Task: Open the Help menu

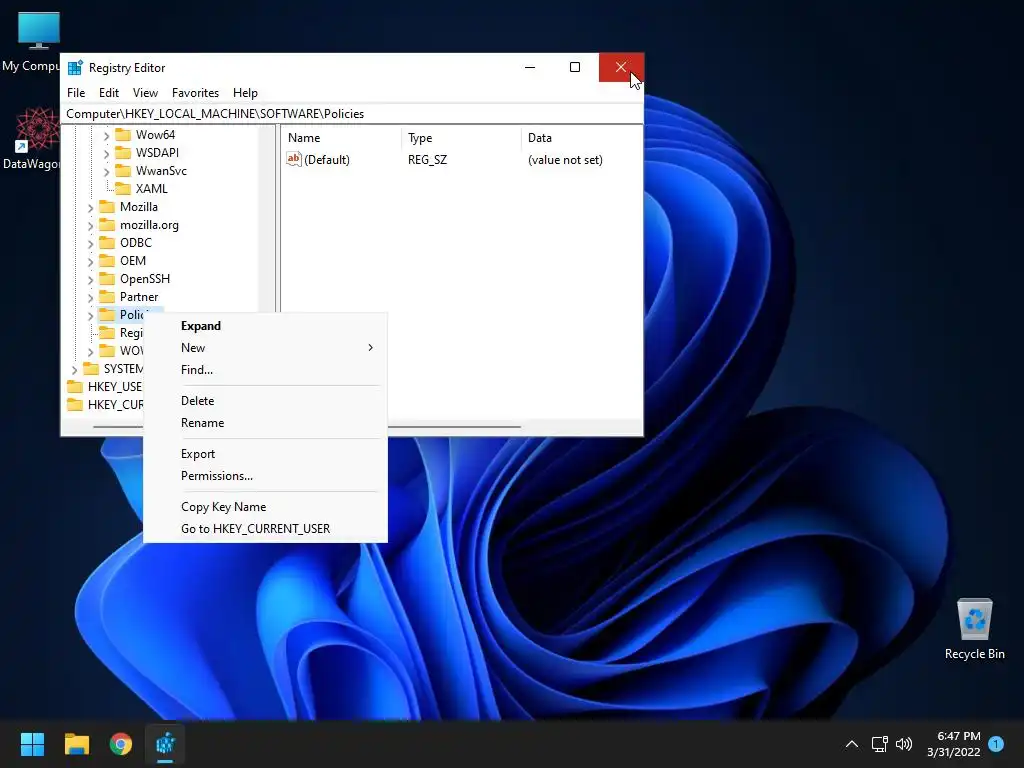Action: [246, 93]
